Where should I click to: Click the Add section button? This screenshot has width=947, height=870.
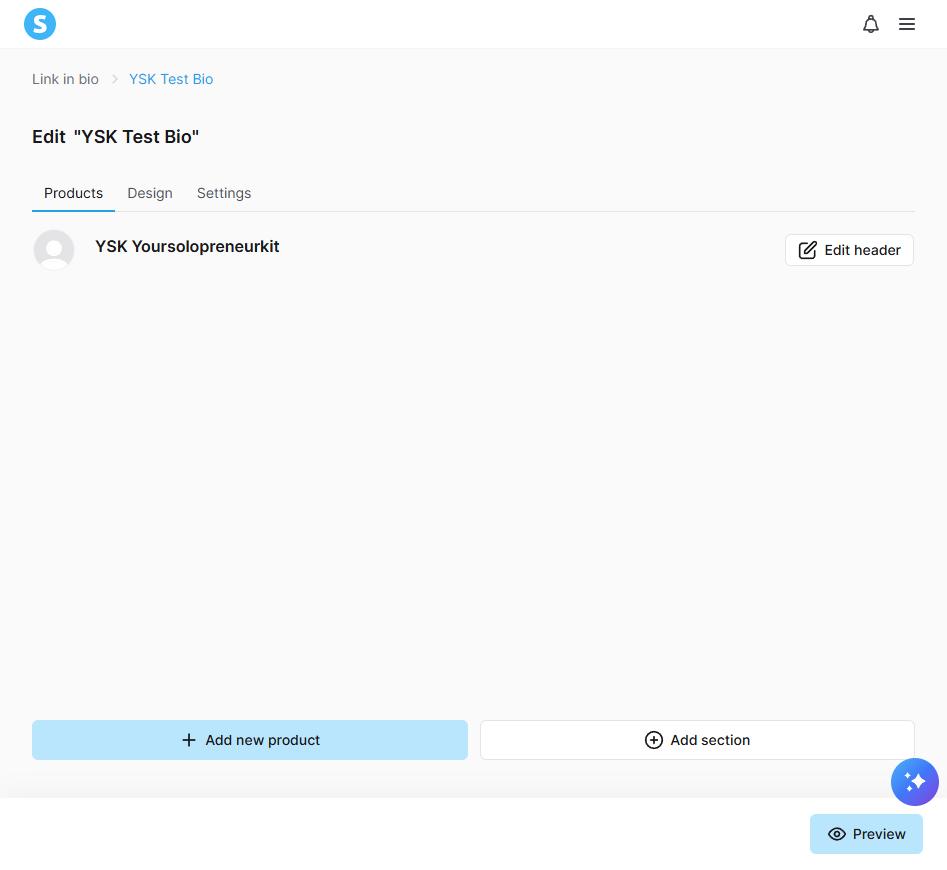pyautogui.click(x=697, y=740)
